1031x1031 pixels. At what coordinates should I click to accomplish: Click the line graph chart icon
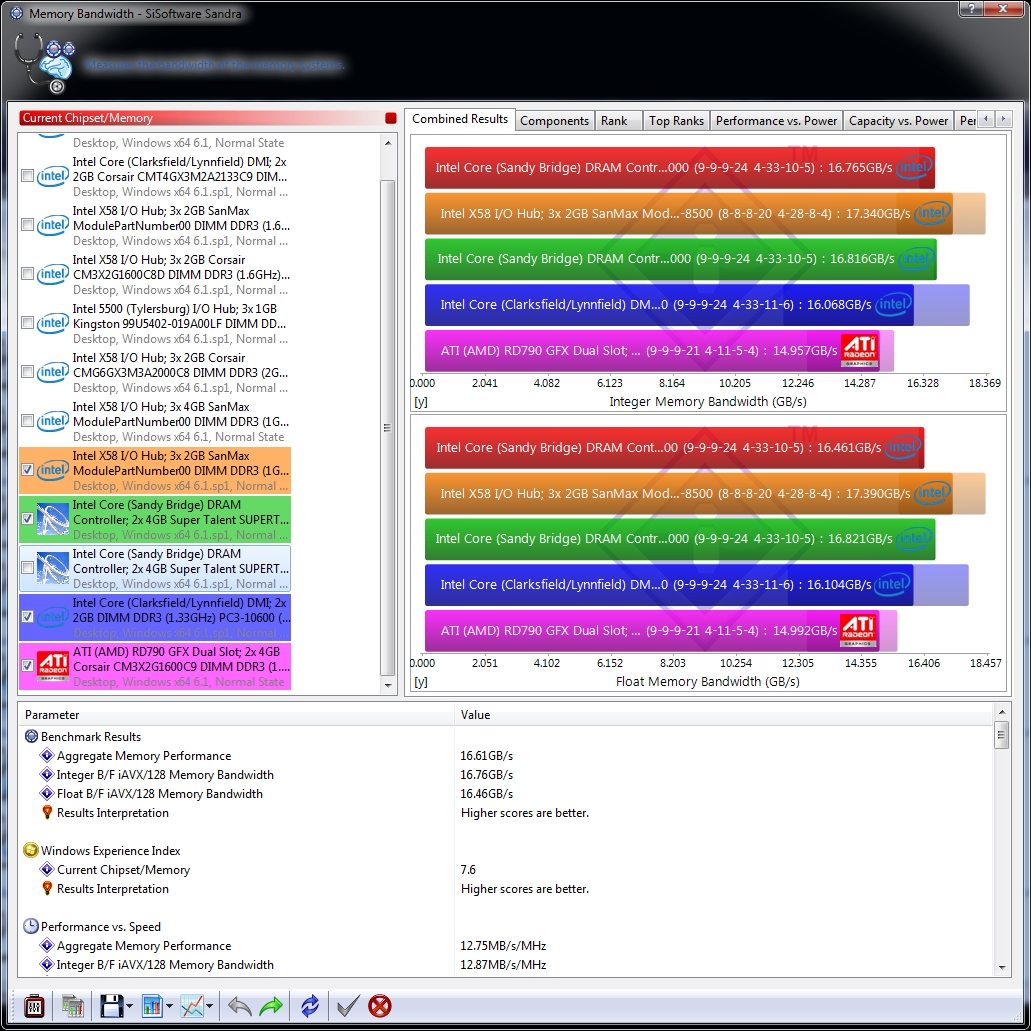tap(192, 1006)
